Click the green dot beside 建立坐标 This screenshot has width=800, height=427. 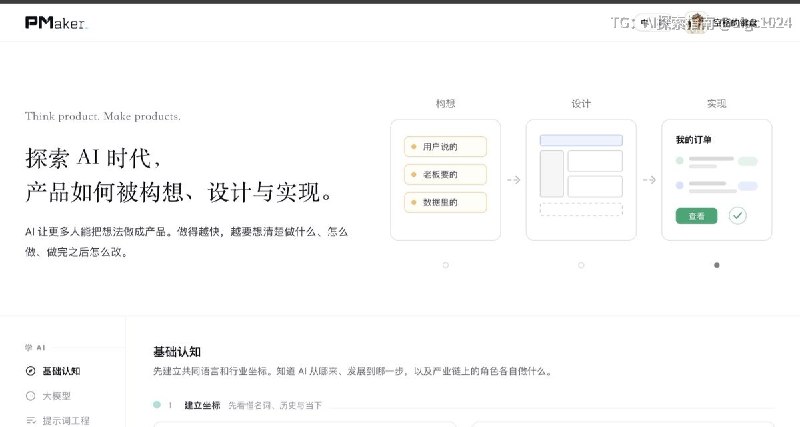point(157,405)
